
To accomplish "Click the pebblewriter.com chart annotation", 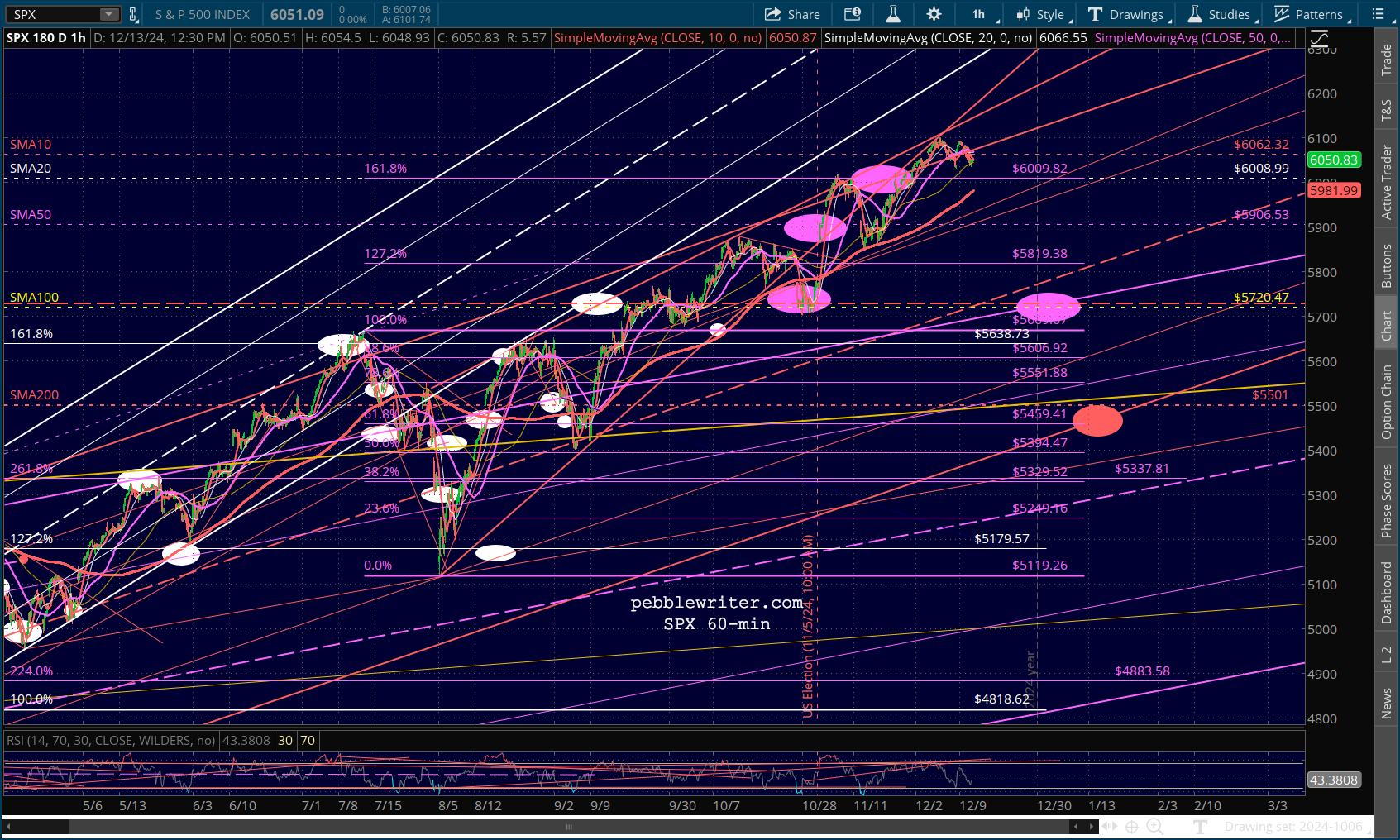I will coord(716,604).
